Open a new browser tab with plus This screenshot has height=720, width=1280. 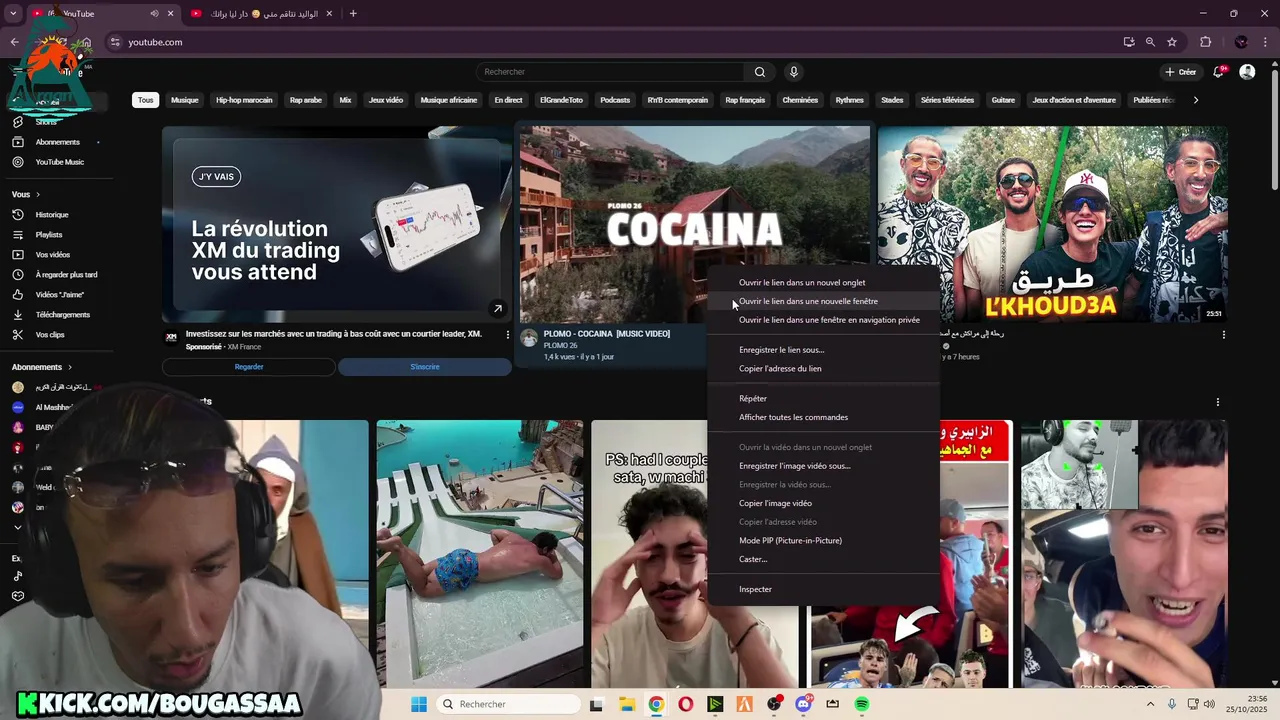353,14
